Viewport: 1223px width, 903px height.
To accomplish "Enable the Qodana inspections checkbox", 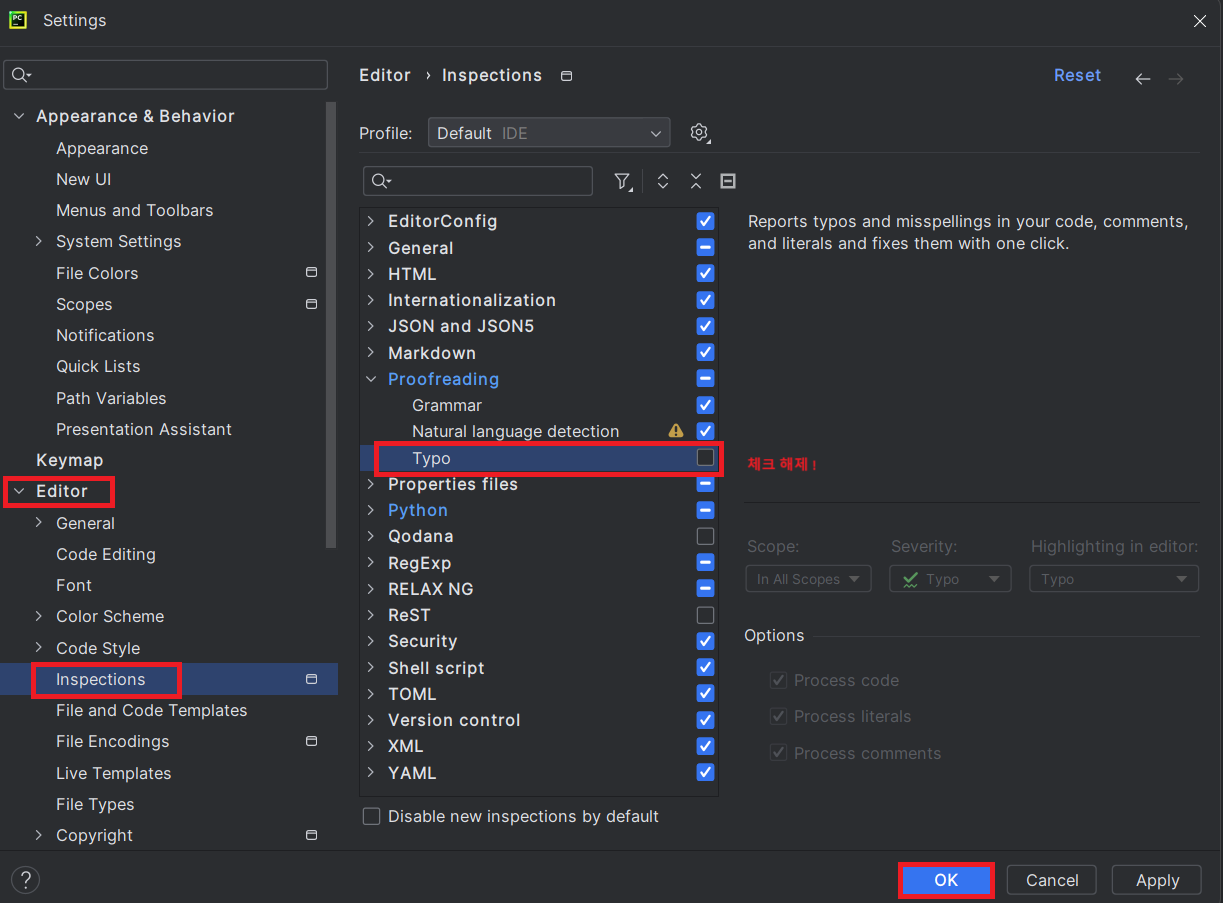I will coord(705,536).
